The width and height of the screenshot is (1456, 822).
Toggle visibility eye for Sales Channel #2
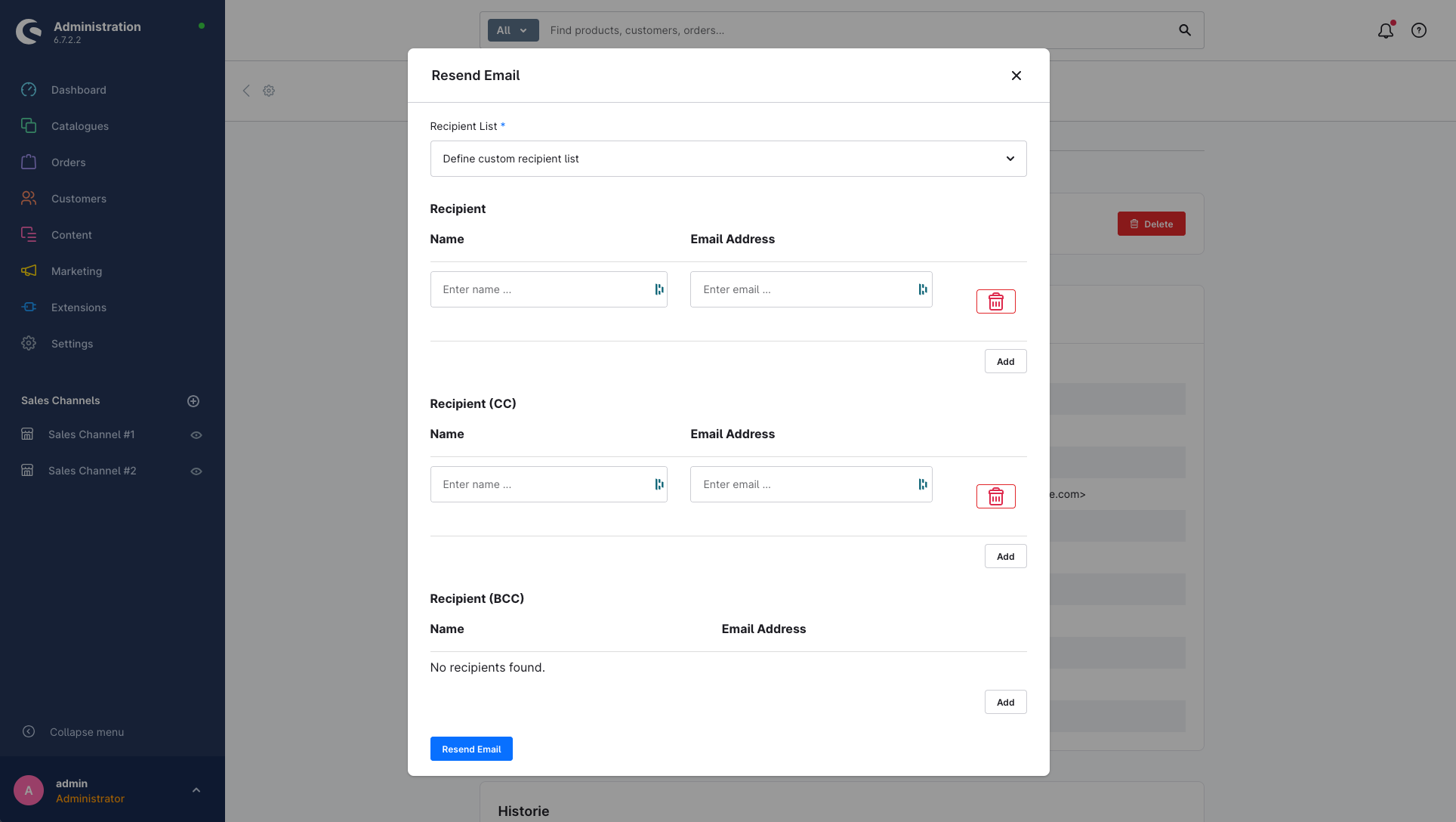click(196, 471)
